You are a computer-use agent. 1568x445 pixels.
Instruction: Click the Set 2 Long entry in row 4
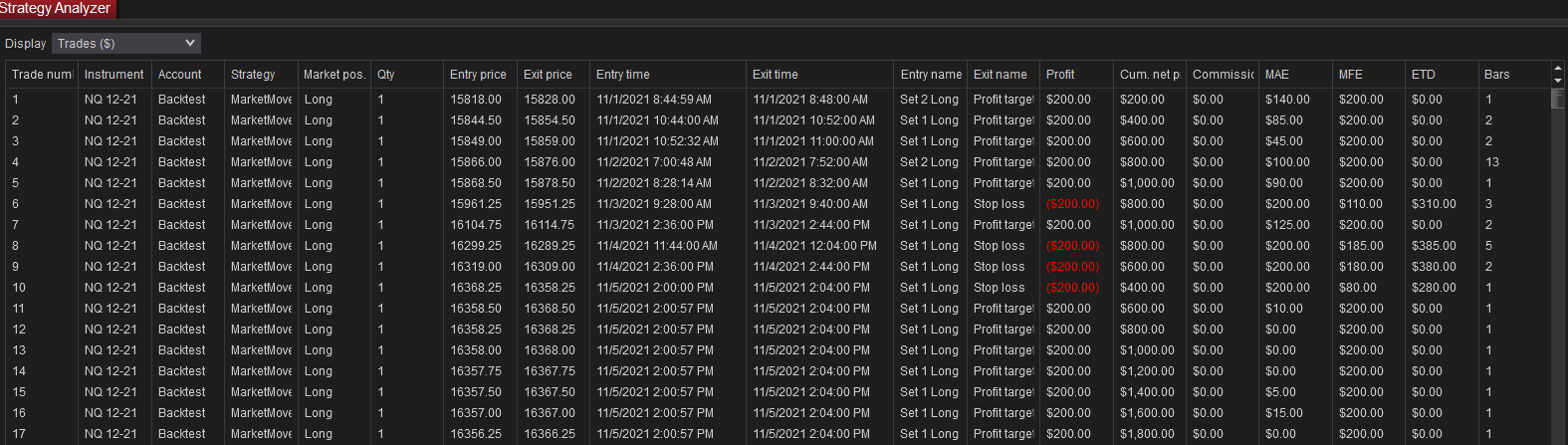coord(929,162)
